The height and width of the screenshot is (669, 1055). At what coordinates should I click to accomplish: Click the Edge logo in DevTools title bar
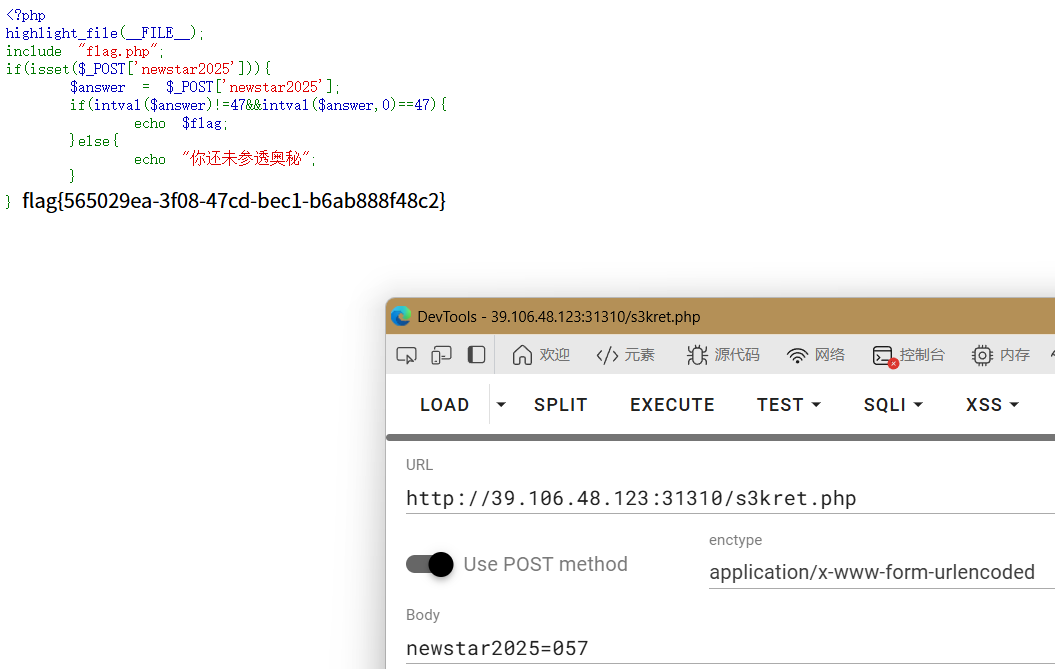401,316
